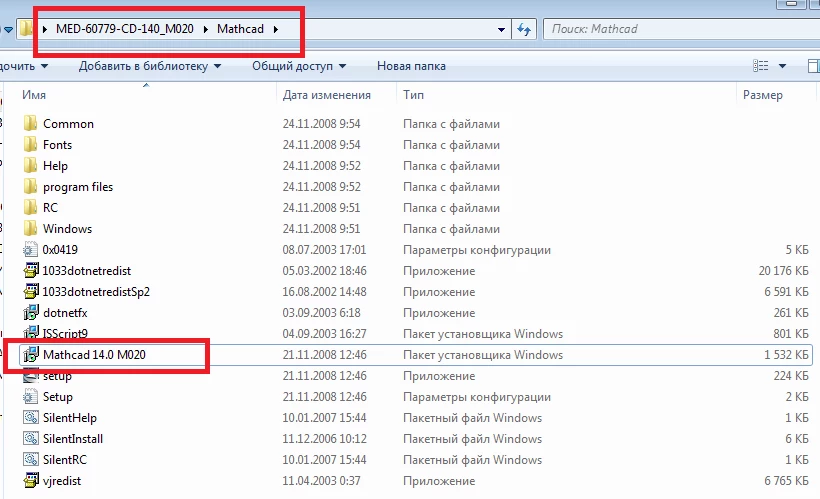
Task: Open the 'Добавить в библиотеку' menu
Action: coord(150,66)
